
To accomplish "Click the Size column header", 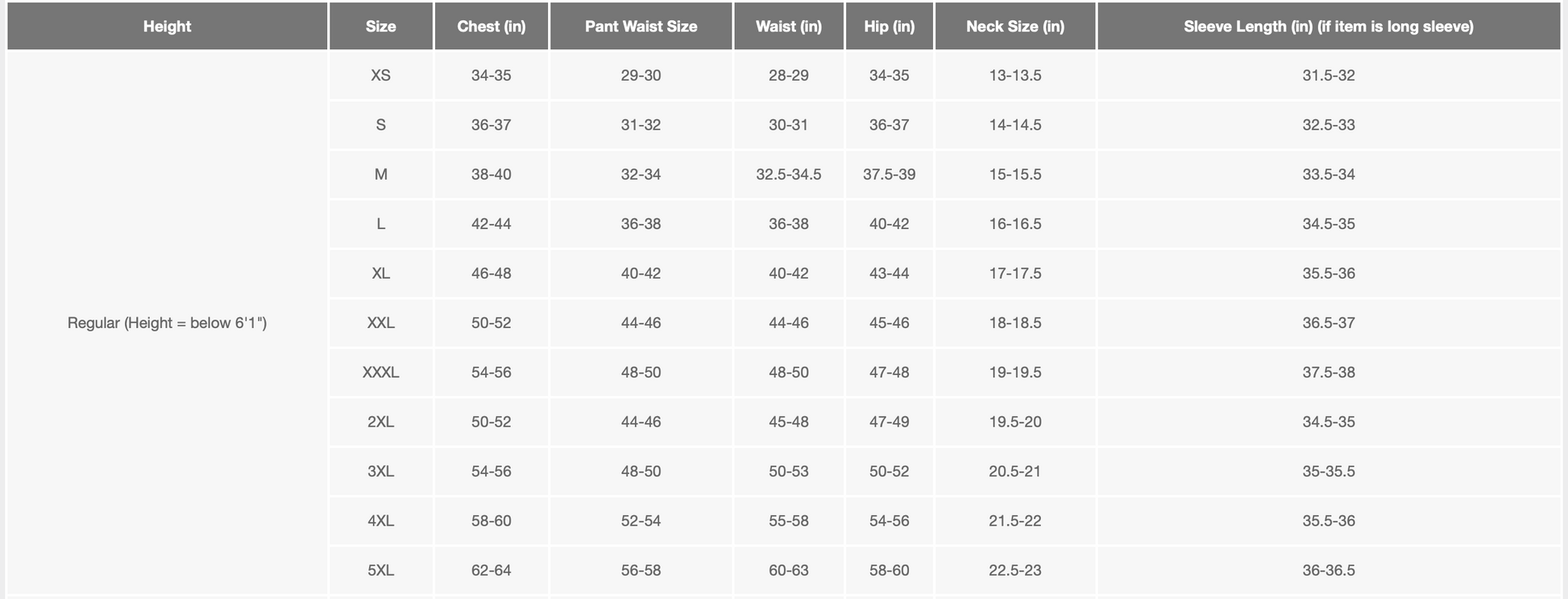I will pos(380,27).
